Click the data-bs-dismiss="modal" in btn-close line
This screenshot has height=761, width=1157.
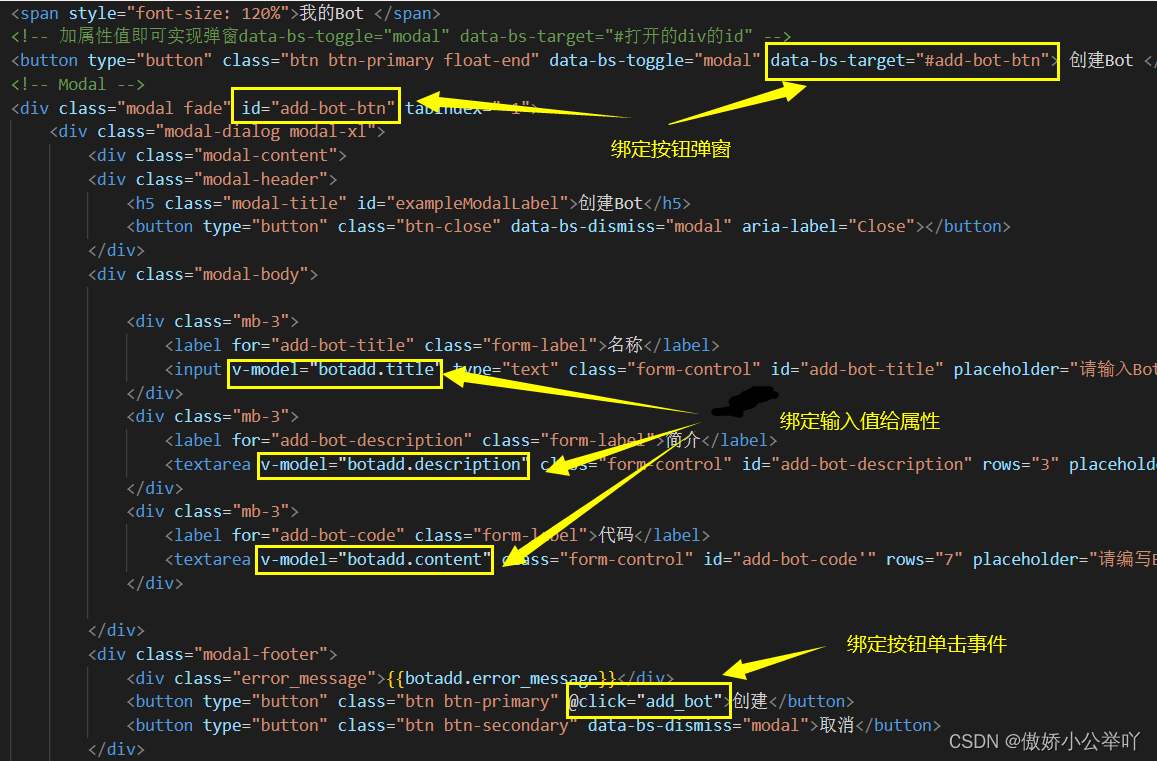[621, 227]
